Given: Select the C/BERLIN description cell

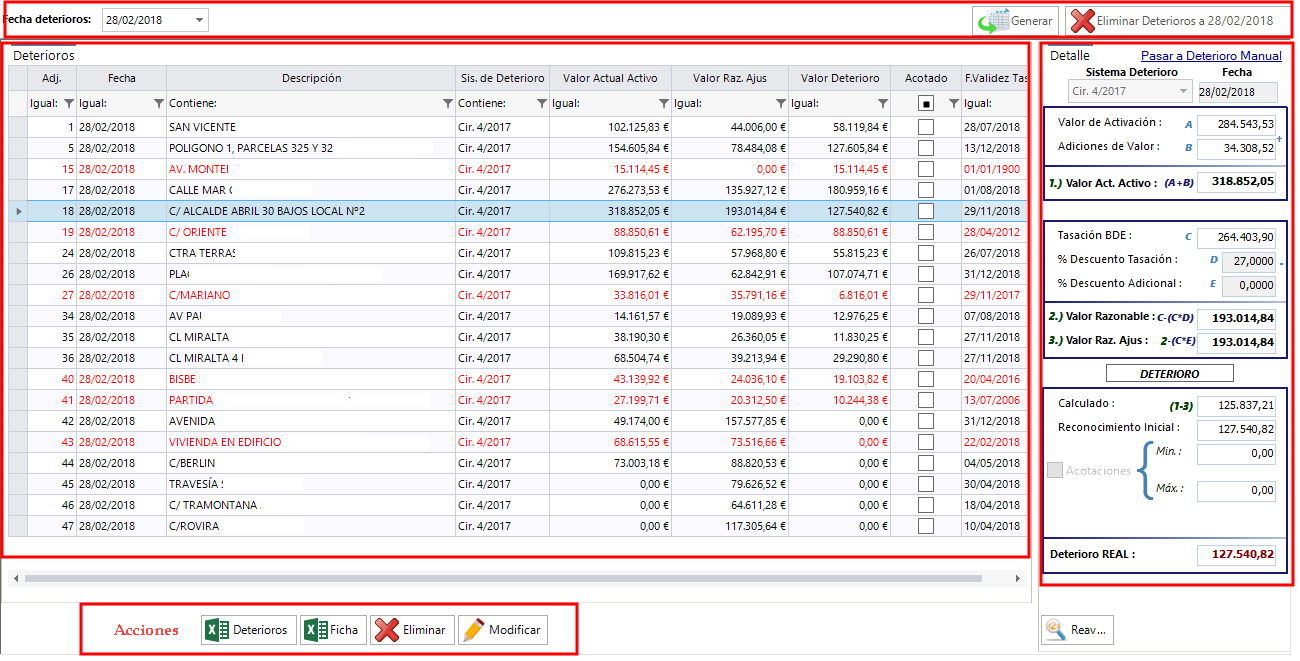Looking at the screenshot, I should click(x=311, y=463).
